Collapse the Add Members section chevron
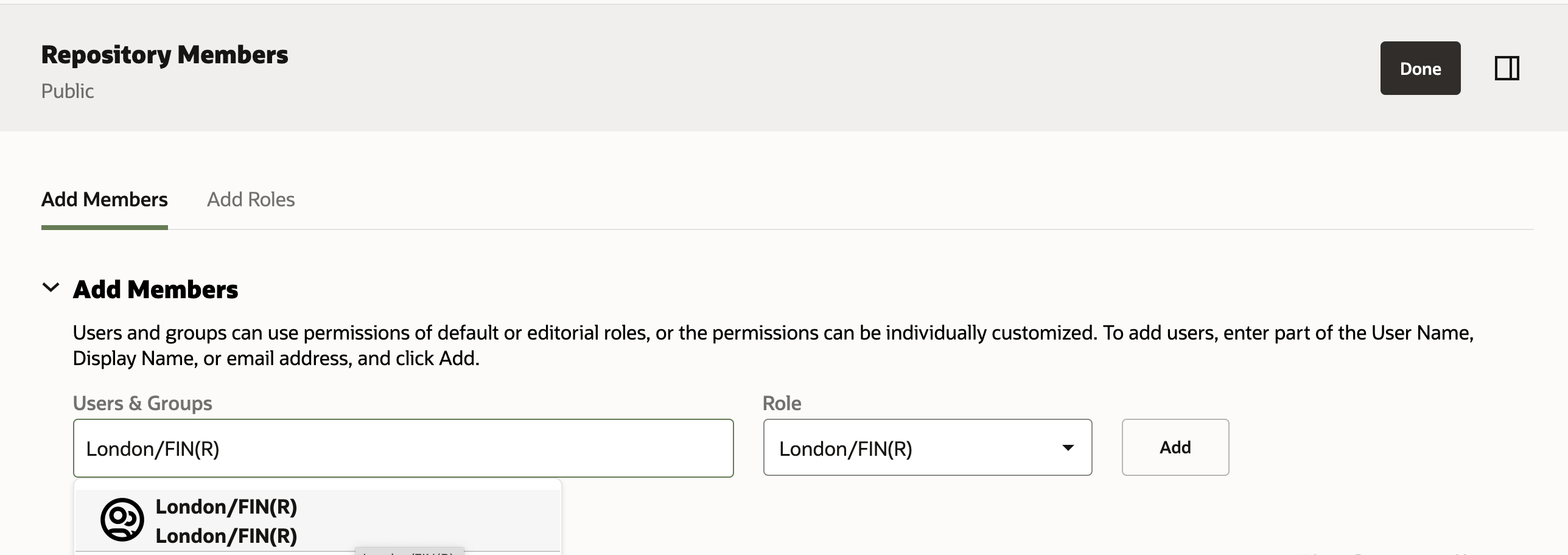The height and width of the screenshot is (555, 1568). coord(51,288)
